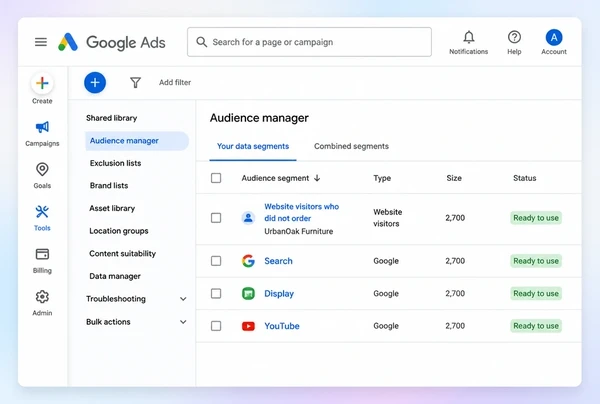
Task: Open Data manager in sidebar
Action: pos(115,276)
